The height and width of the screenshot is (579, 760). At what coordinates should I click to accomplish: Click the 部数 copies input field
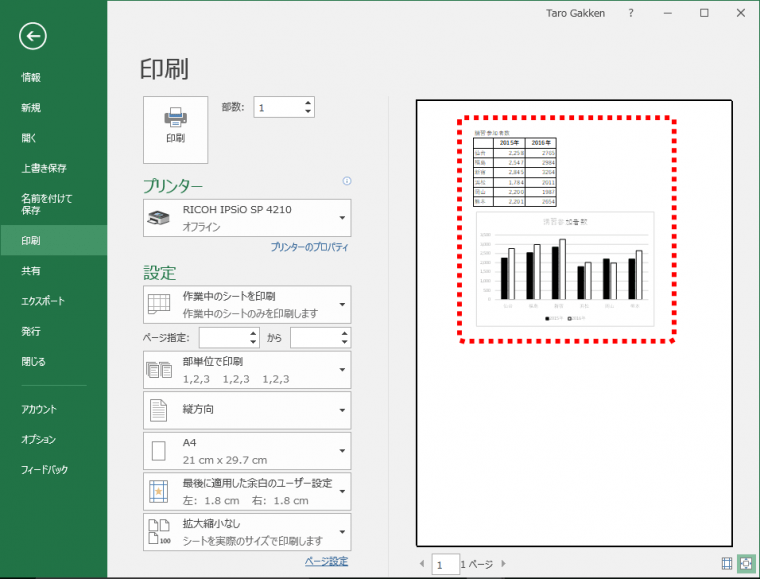(279, 107)
